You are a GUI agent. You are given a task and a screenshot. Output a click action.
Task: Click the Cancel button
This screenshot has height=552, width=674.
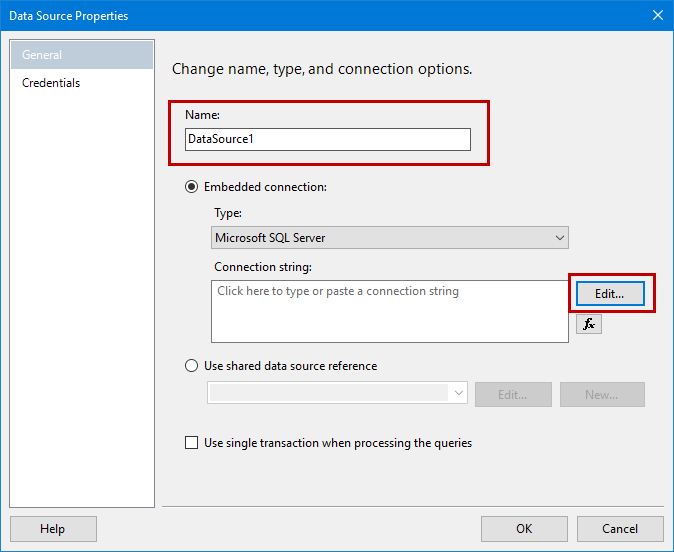pyautogui.click(x=620, y=529)
